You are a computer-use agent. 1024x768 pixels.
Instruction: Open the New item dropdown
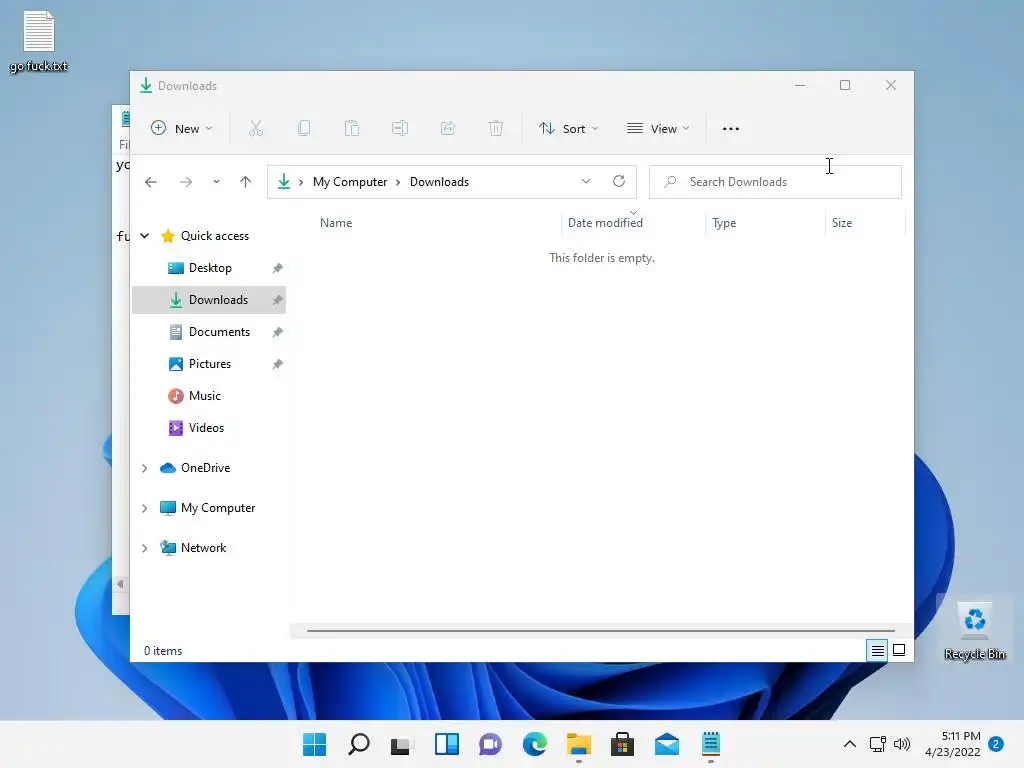[182, 129]
